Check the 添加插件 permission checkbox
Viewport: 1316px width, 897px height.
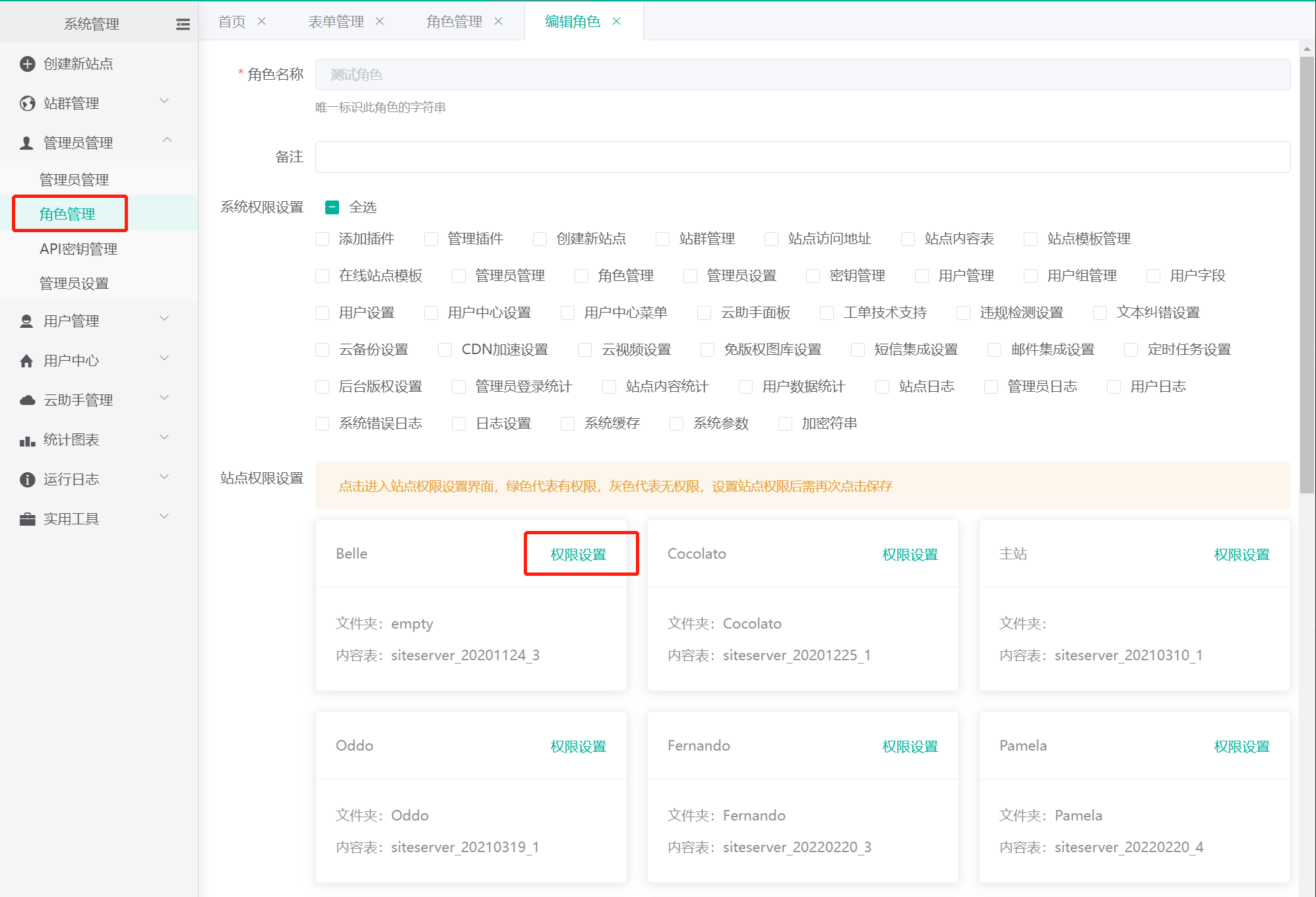[323, 239]
